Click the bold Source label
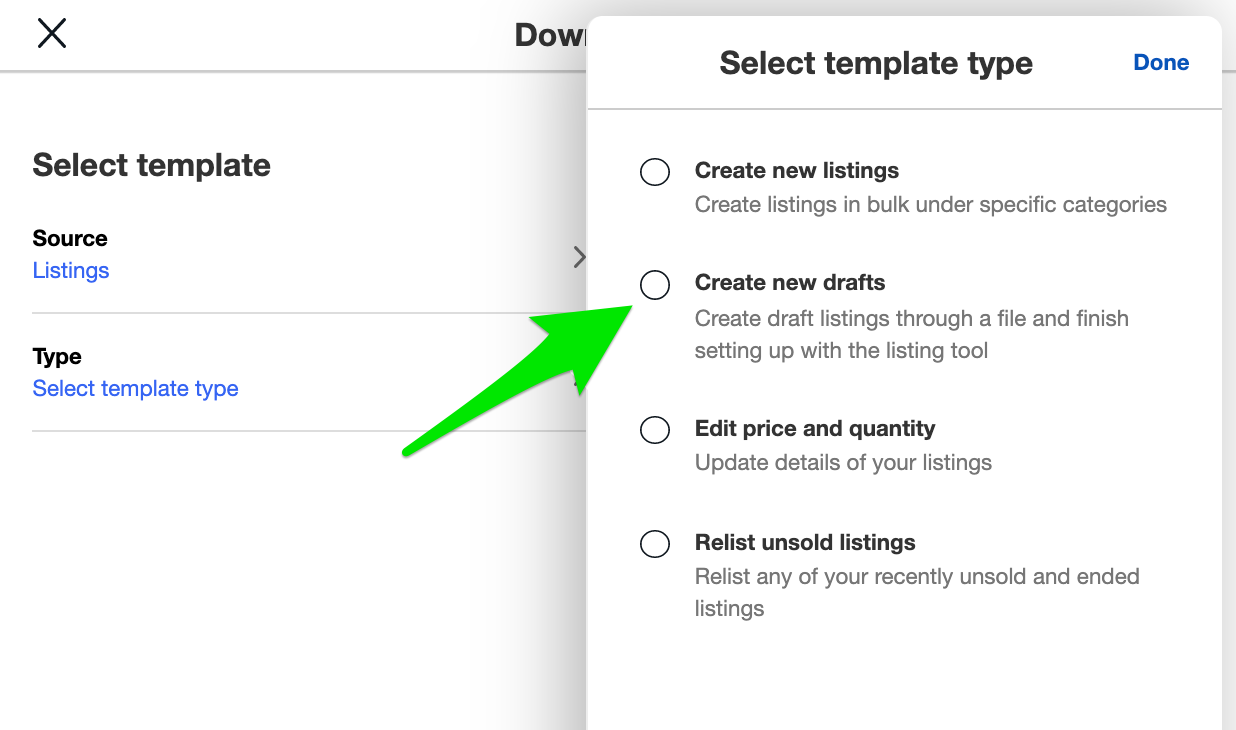 click(x=70, y=238)
